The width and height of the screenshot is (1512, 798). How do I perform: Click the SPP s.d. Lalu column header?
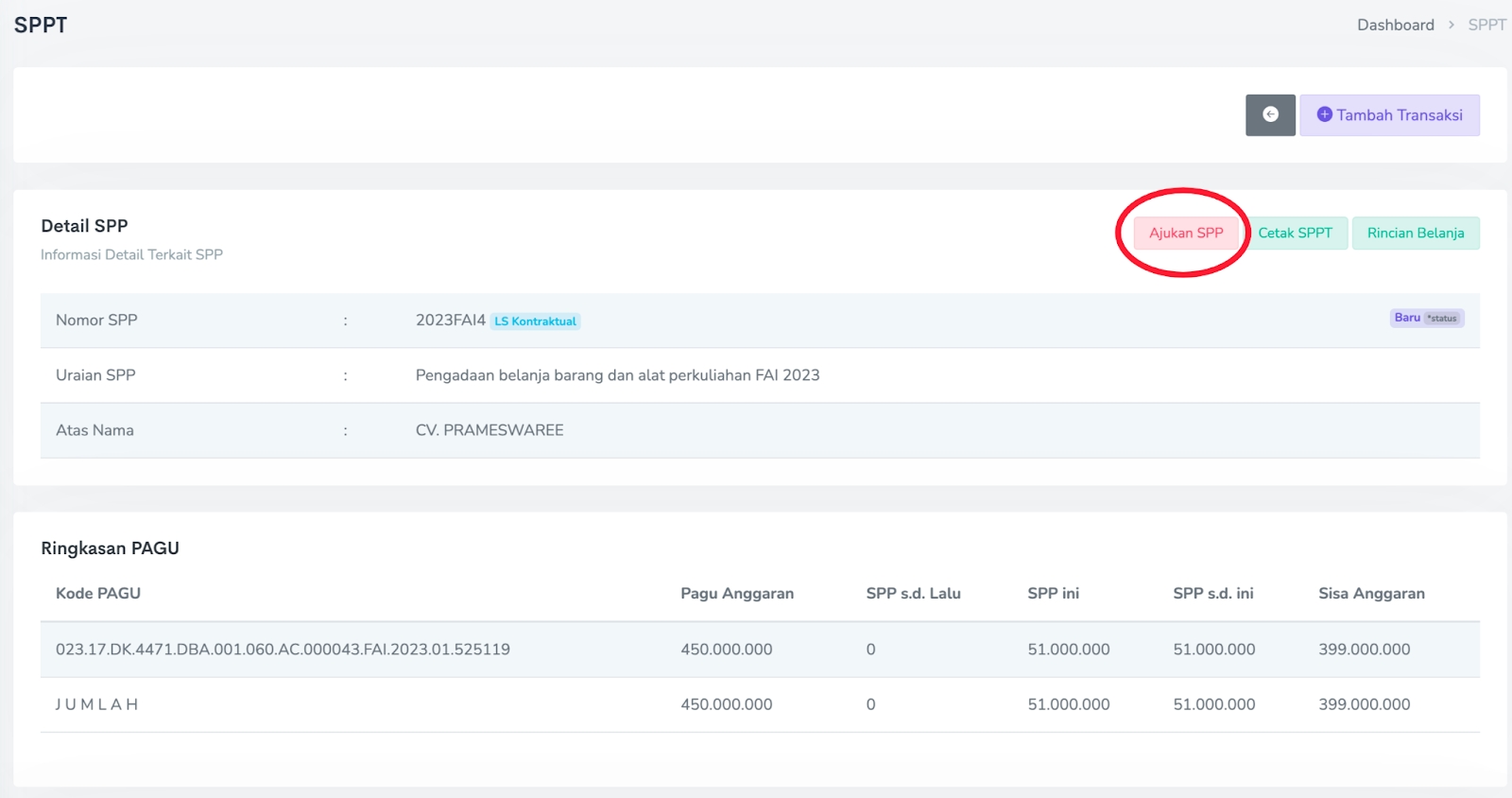tap(913, 594)
